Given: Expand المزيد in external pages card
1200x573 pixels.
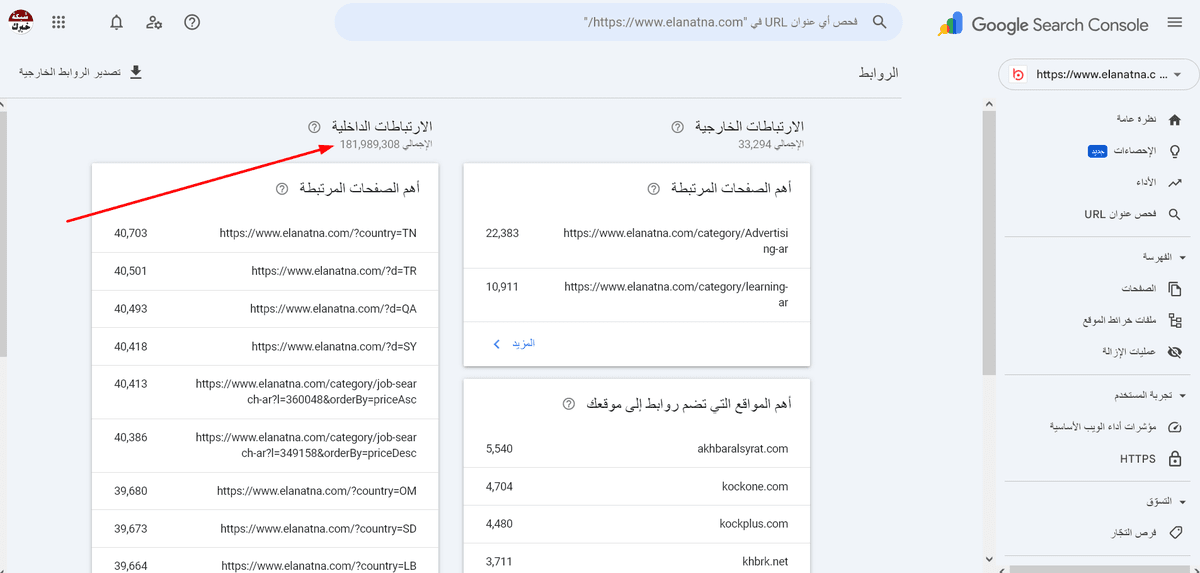Looking at the screenshot, I should pyautogui.click(x=514, y=343).
